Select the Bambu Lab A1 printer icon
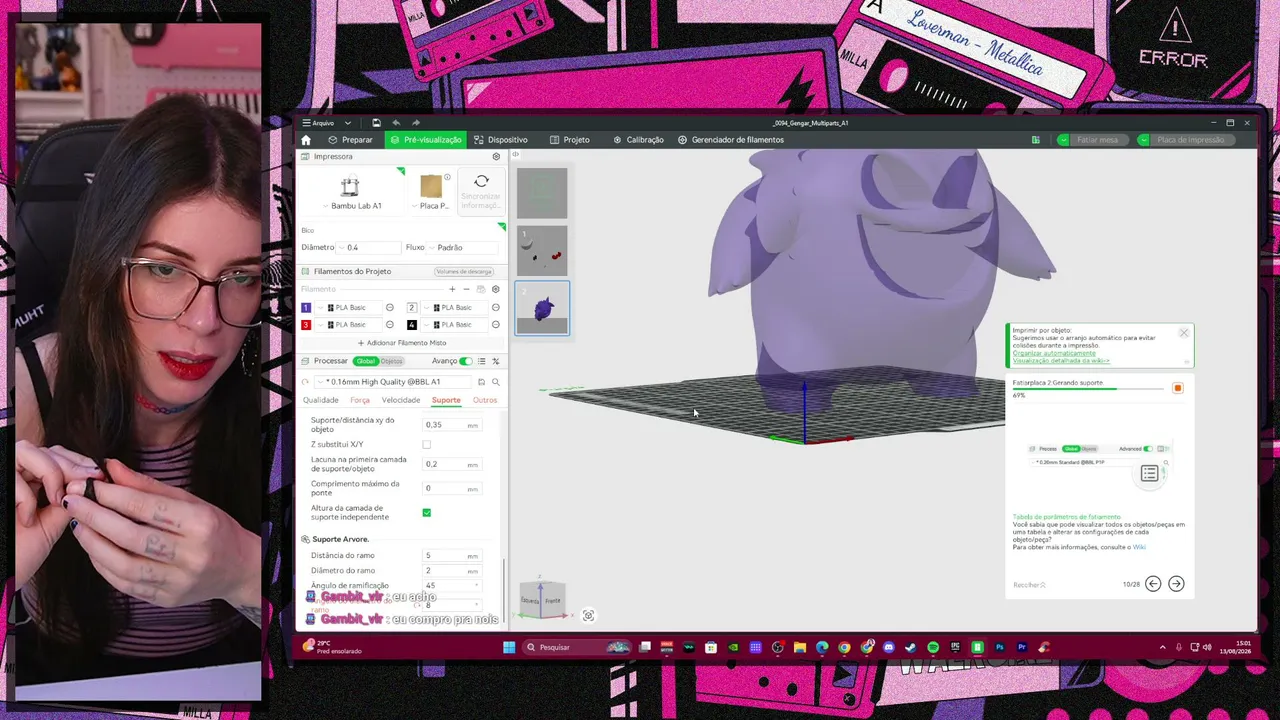 (x=350, y=187)
